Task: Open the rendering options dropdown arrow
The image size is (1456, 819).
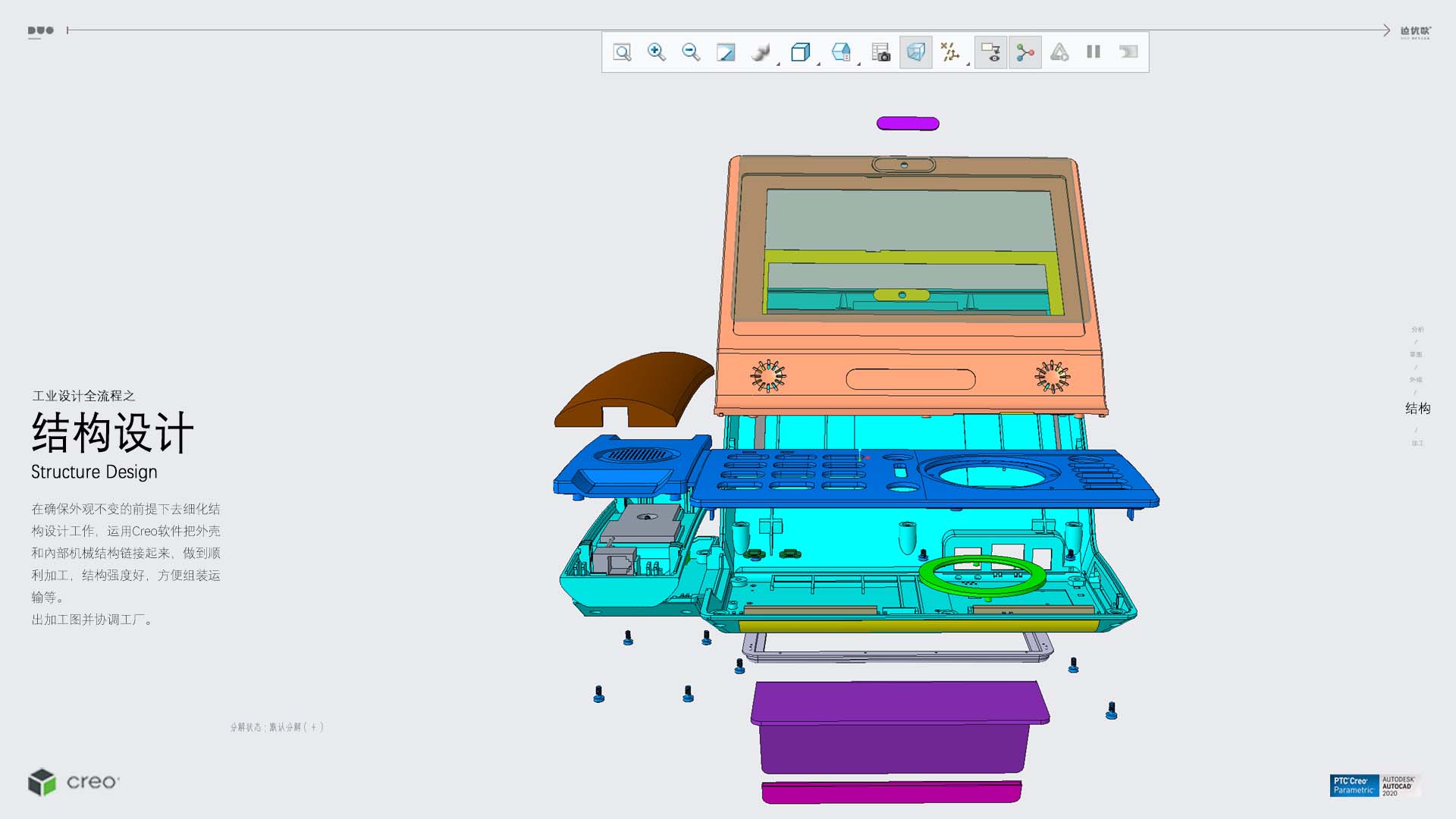Action: [779, 64]
